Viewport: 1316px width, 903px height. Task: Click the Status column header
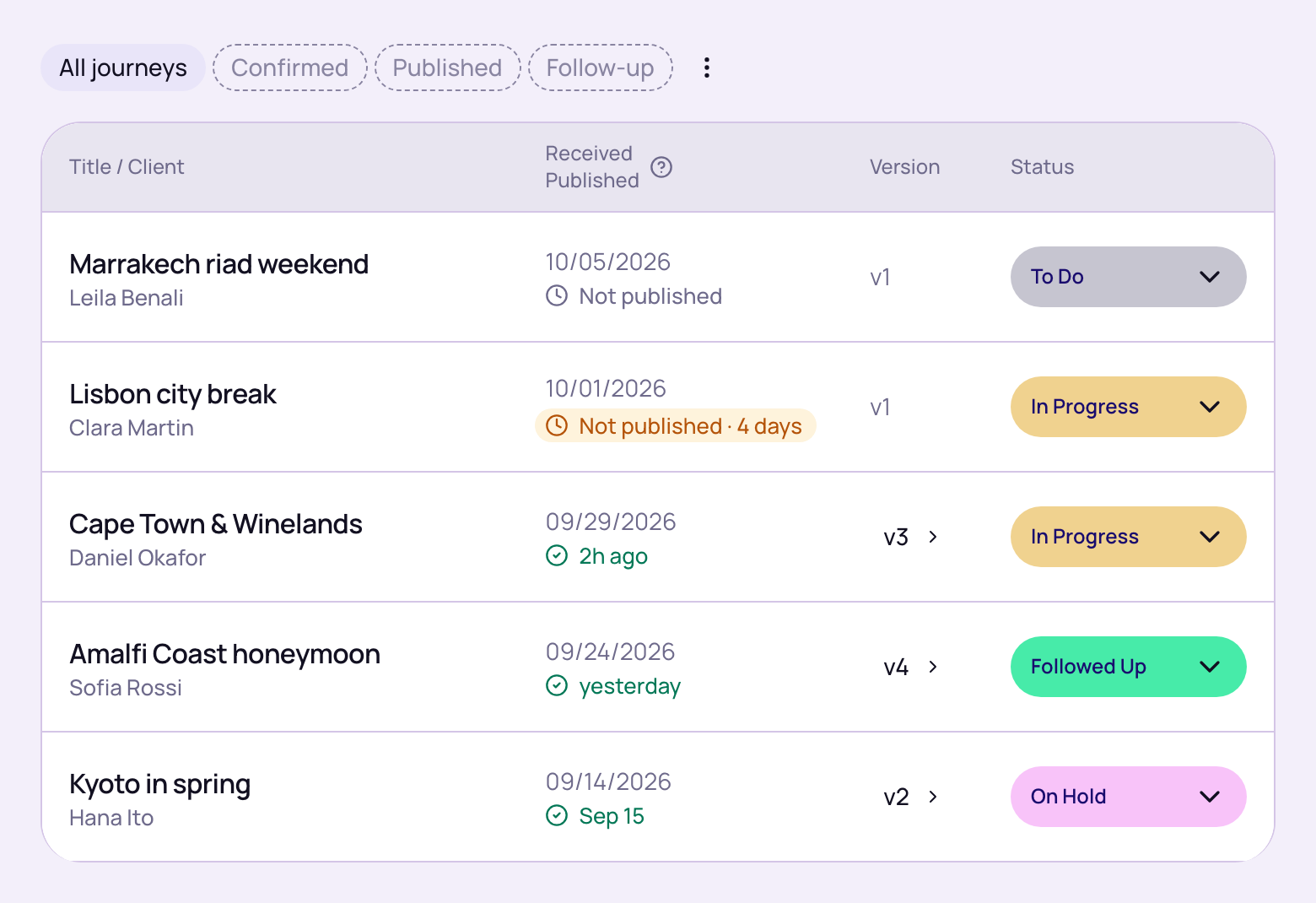pos(1043,167)
